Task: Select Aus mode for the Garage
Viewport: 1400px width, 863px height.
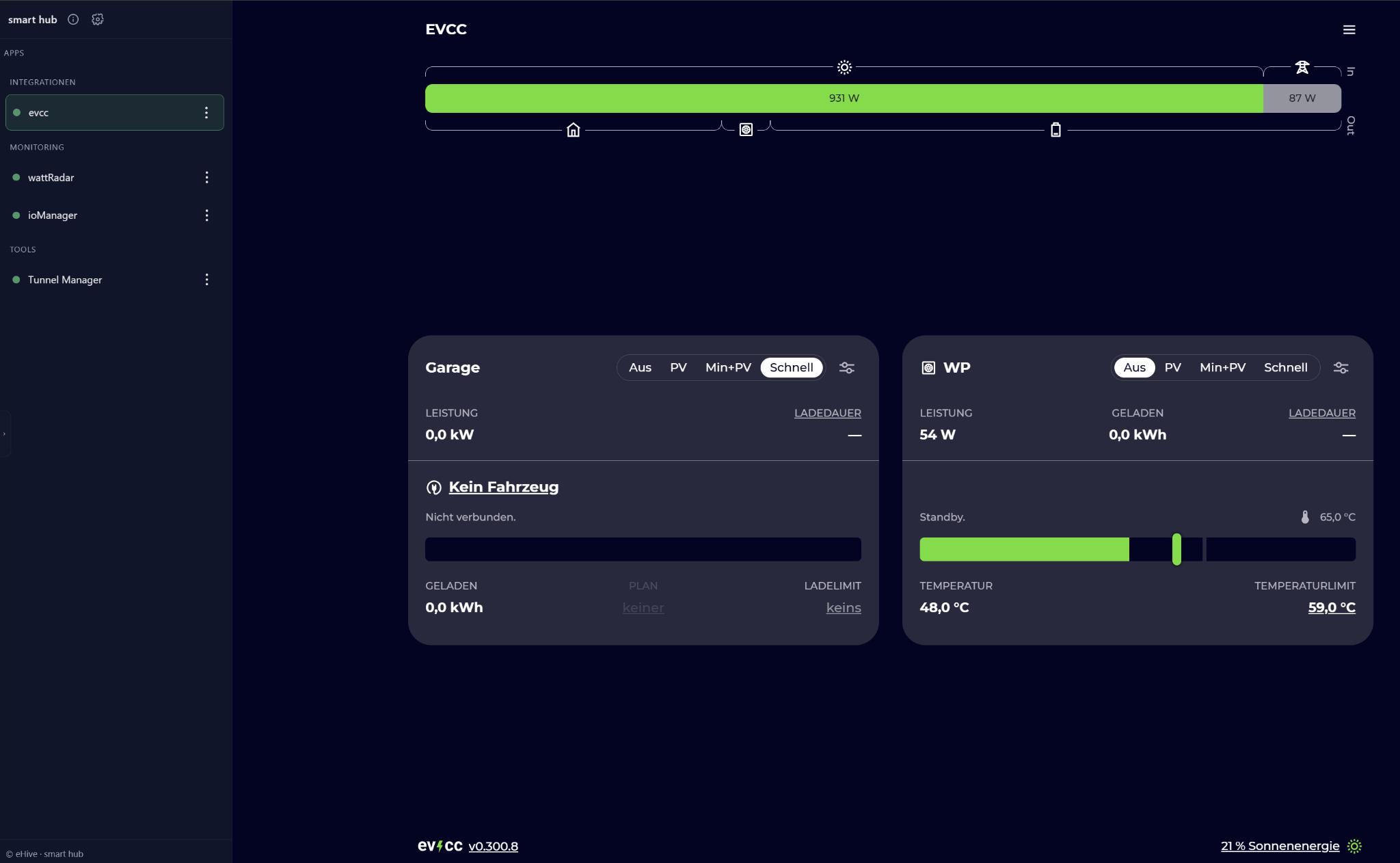Action: click(639, 367)
